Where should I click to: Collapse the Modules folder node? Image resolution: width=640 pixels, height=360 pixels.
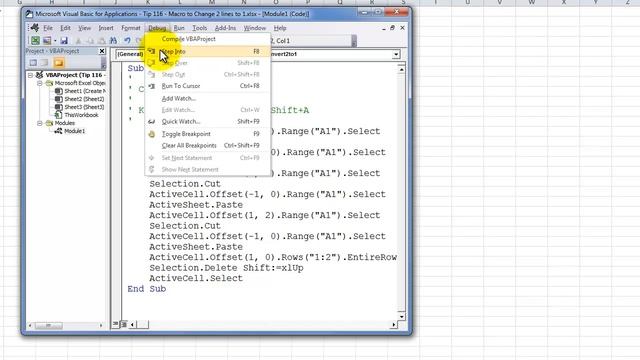point(40,123)
